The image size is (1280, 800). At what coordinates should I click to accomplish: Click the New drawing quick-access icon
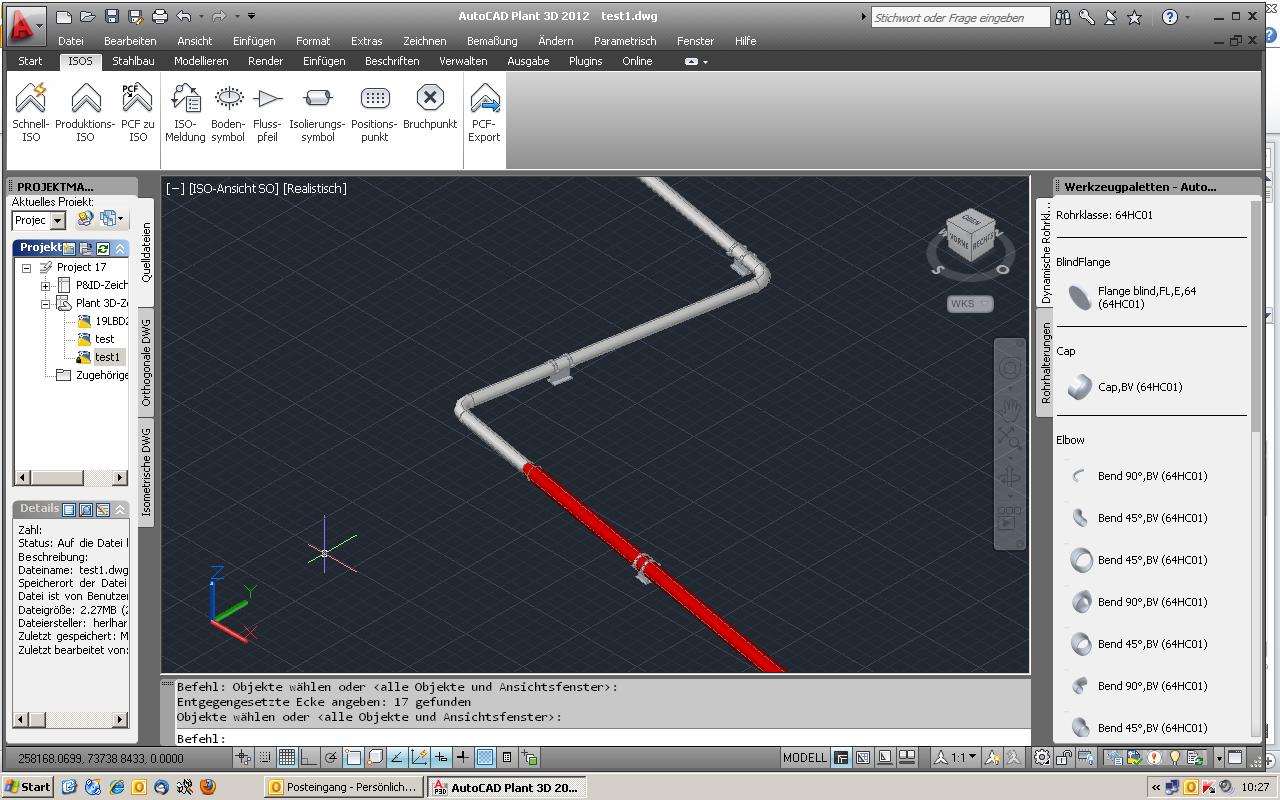coord(63,16)
